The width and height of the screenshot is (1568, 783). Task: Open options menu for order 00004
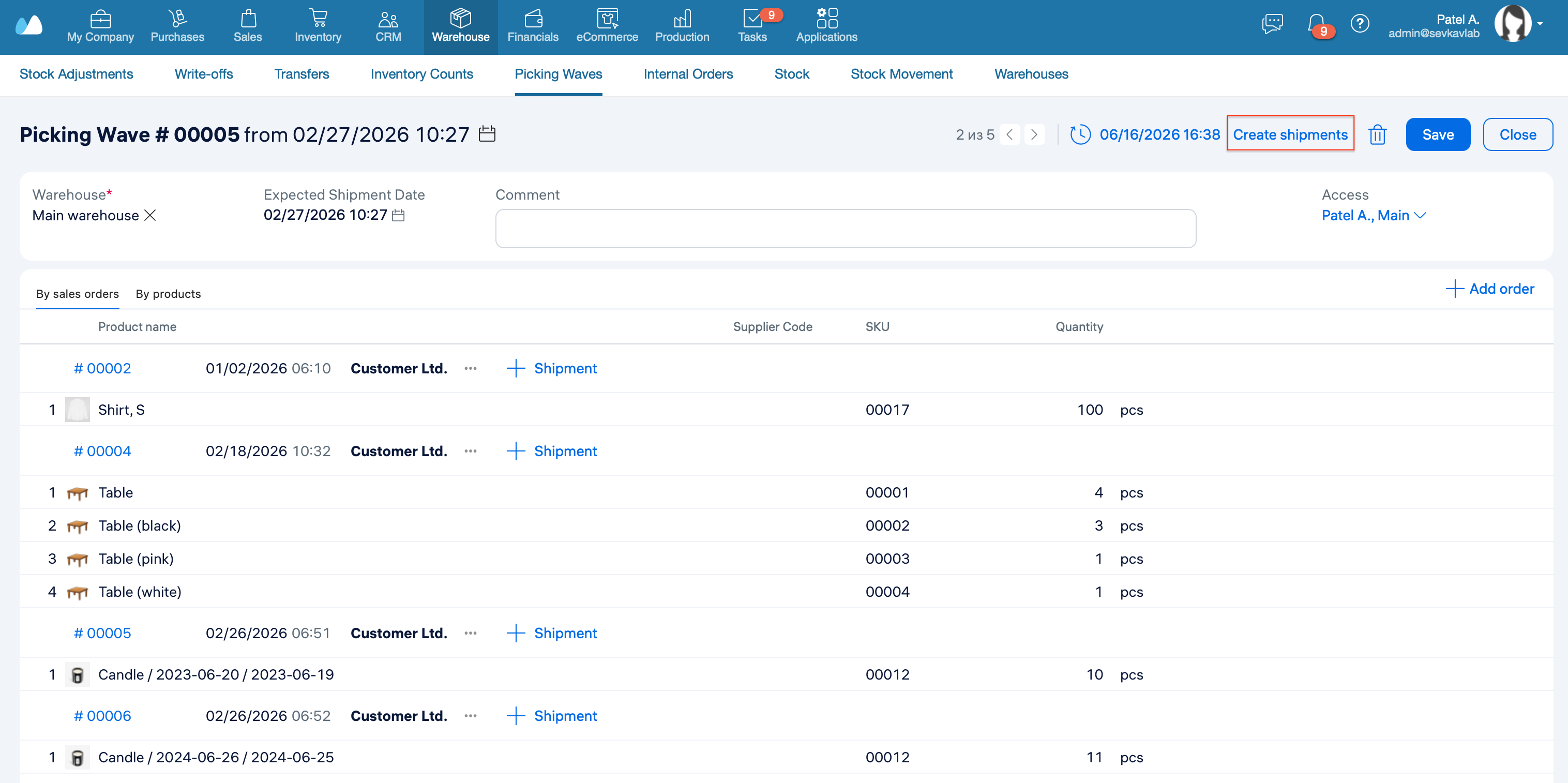470,451
